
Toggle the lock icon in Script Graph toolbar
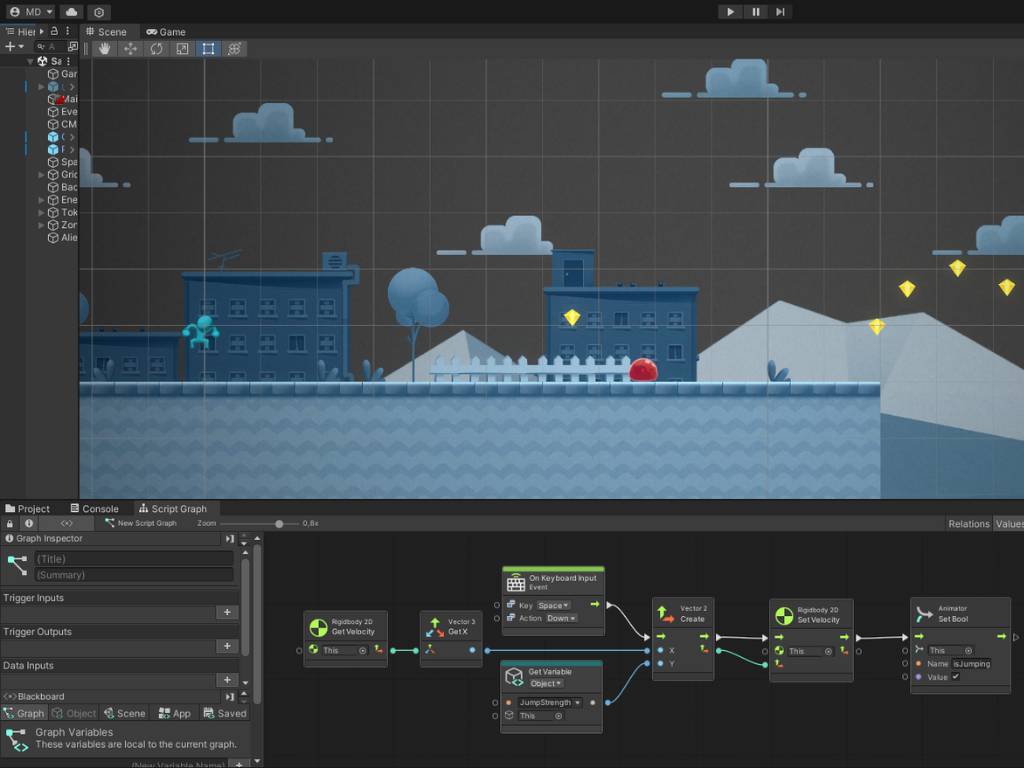click(10, 523)
